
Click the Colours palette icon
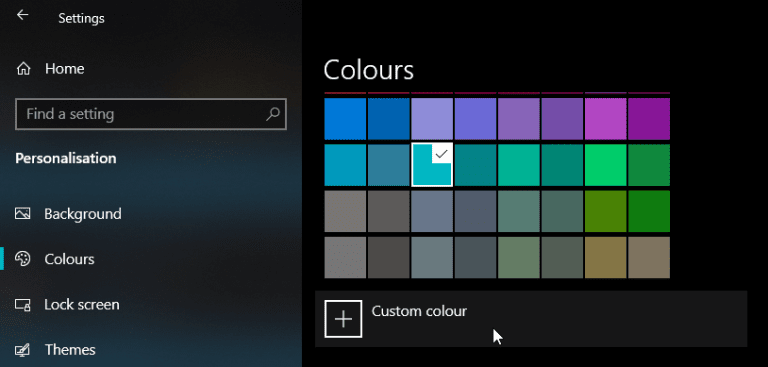(23, 259)
